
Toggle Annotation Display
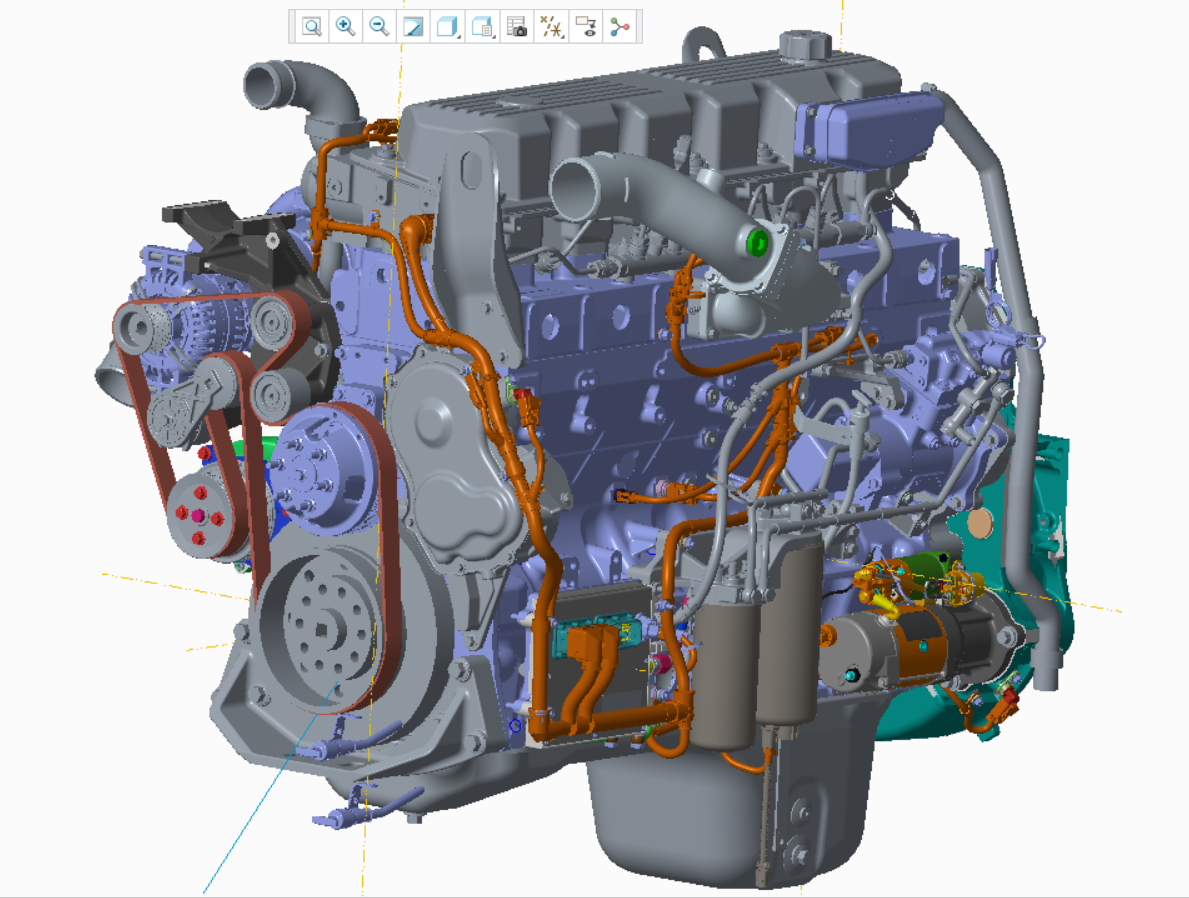click(585, 27)
